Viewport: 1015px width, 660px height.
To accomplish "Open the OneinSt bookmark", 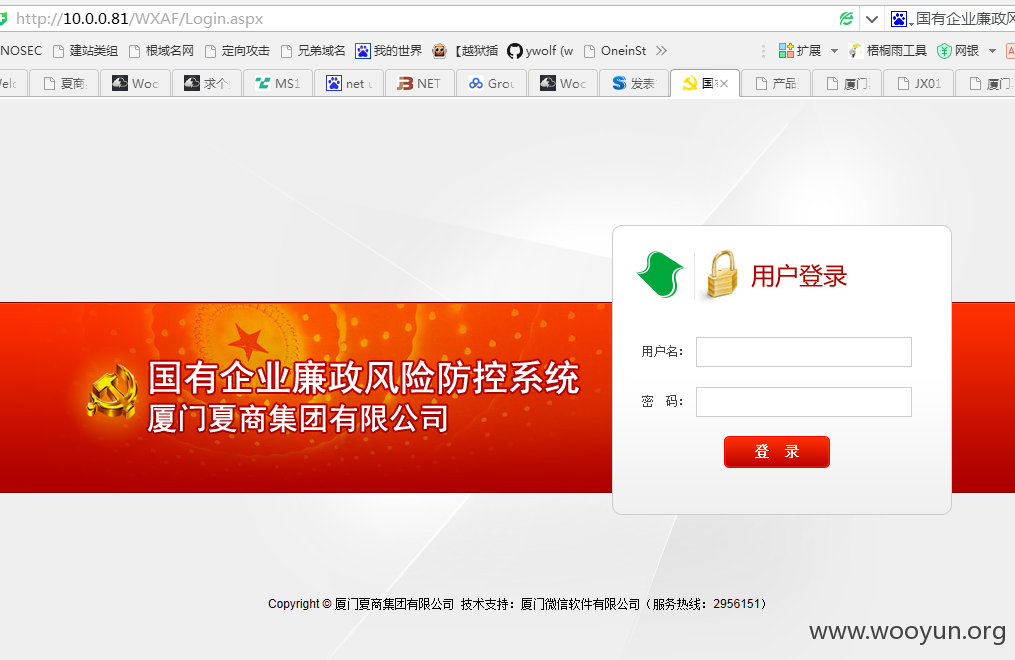I will (615, 50).
